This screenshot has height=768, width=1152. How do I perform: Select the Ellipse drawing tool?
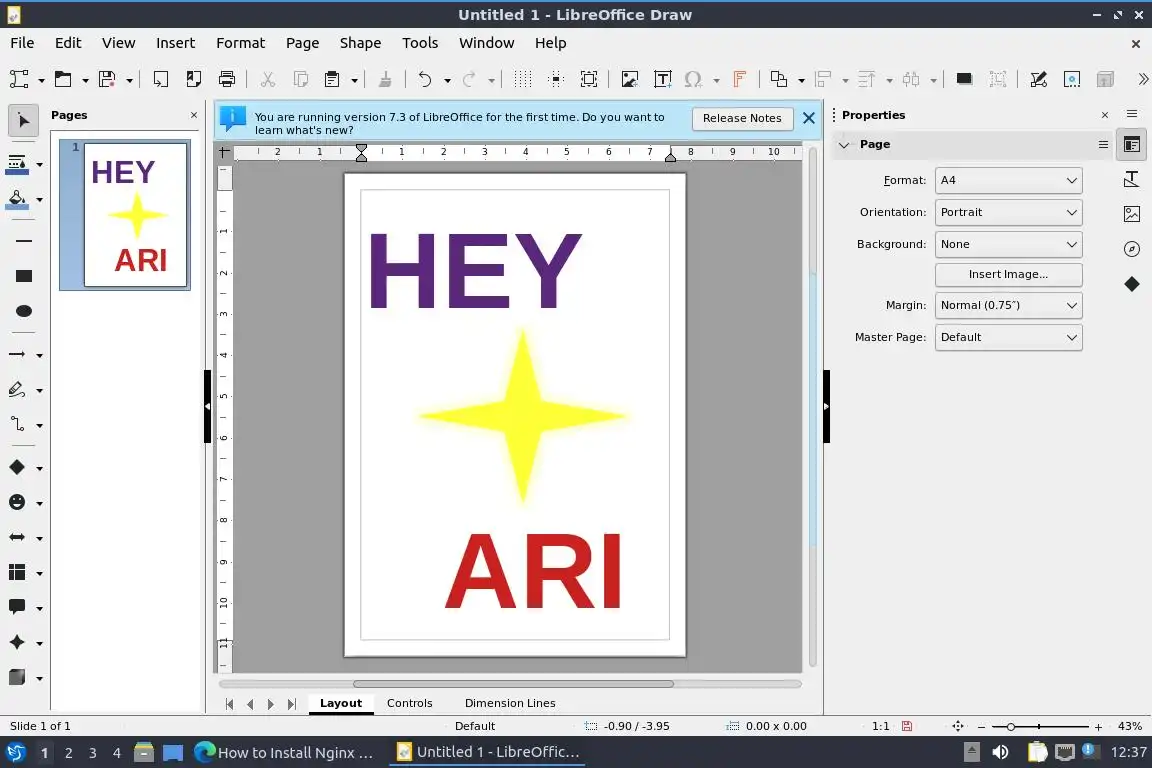point(24,311)
